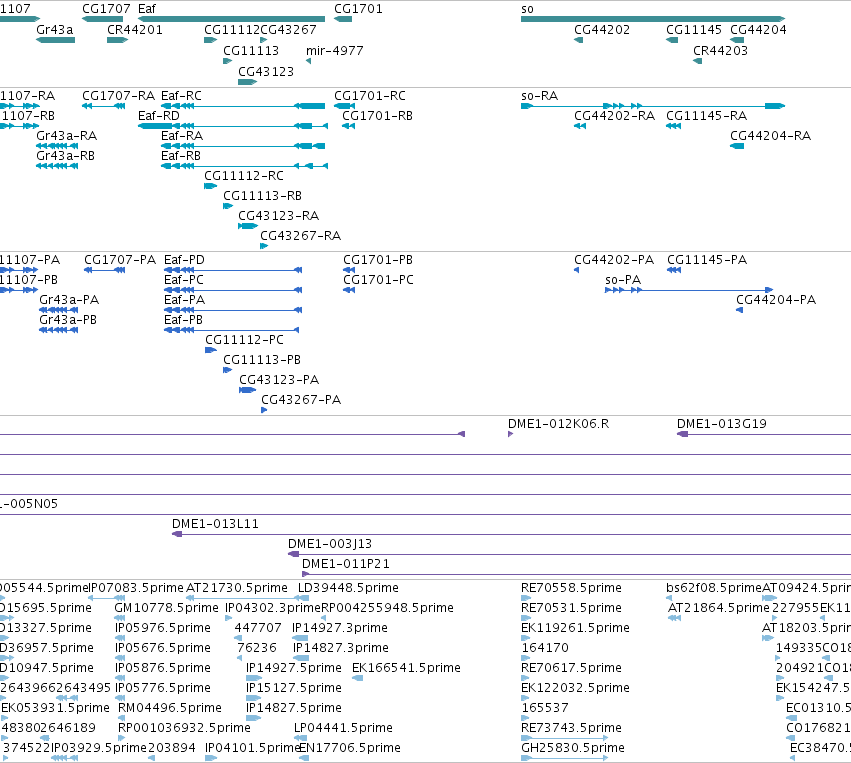
Task: Open protein CG44204-PA
Action: [776, 300]
